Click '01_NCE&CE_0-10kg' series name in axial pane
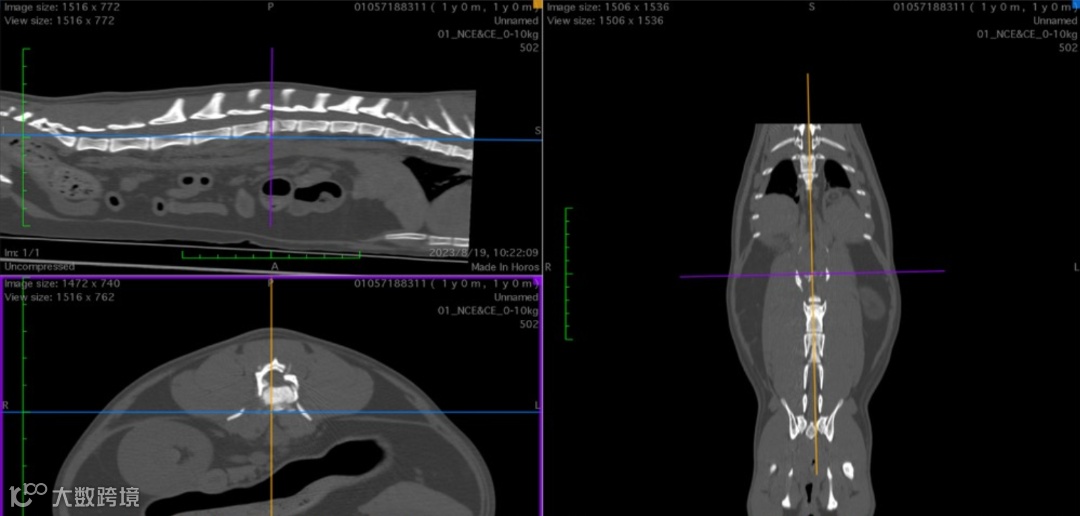This screenshot has width=1080, height=516. 488,310
